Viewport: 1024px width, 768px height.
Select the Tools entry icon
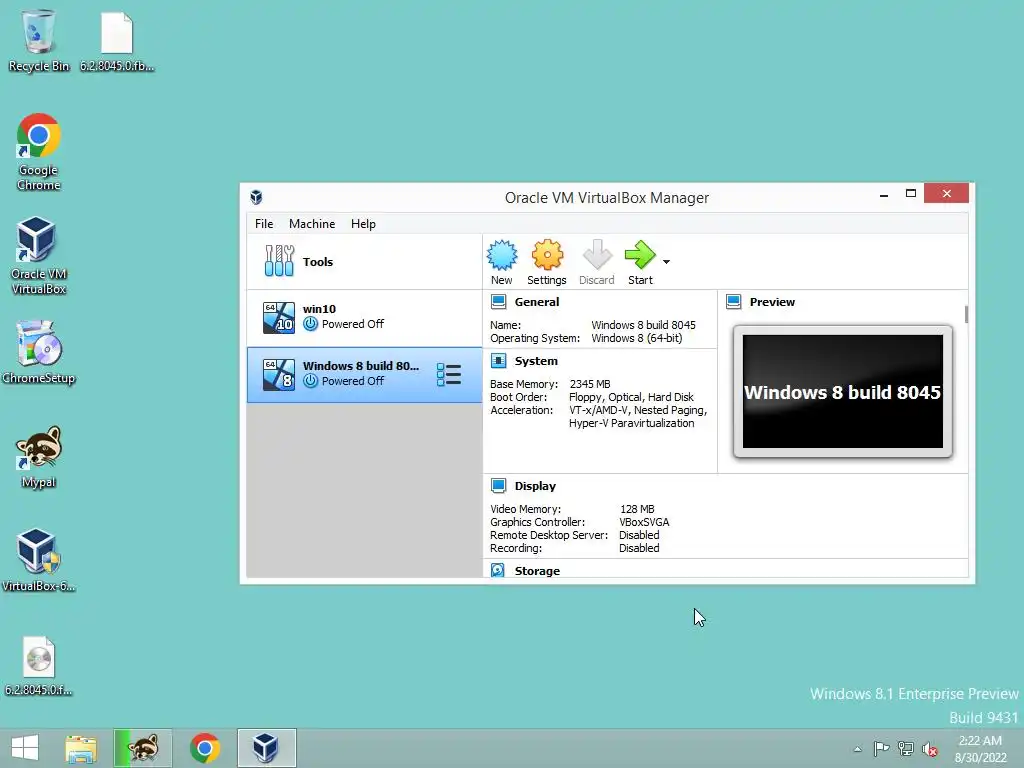coord(280,261)
